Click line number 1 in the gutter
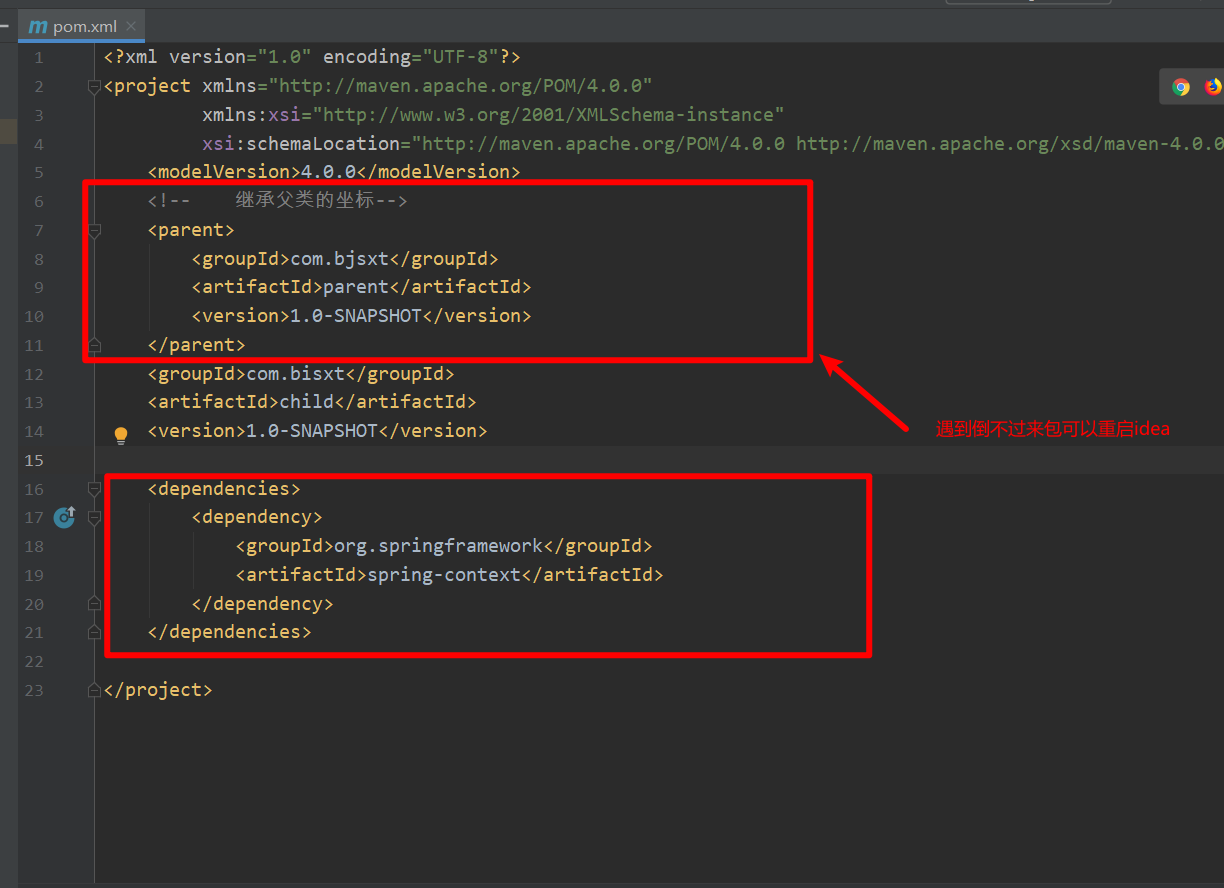The width and height of the screenshot is (1224, 888). coord(39,58)
